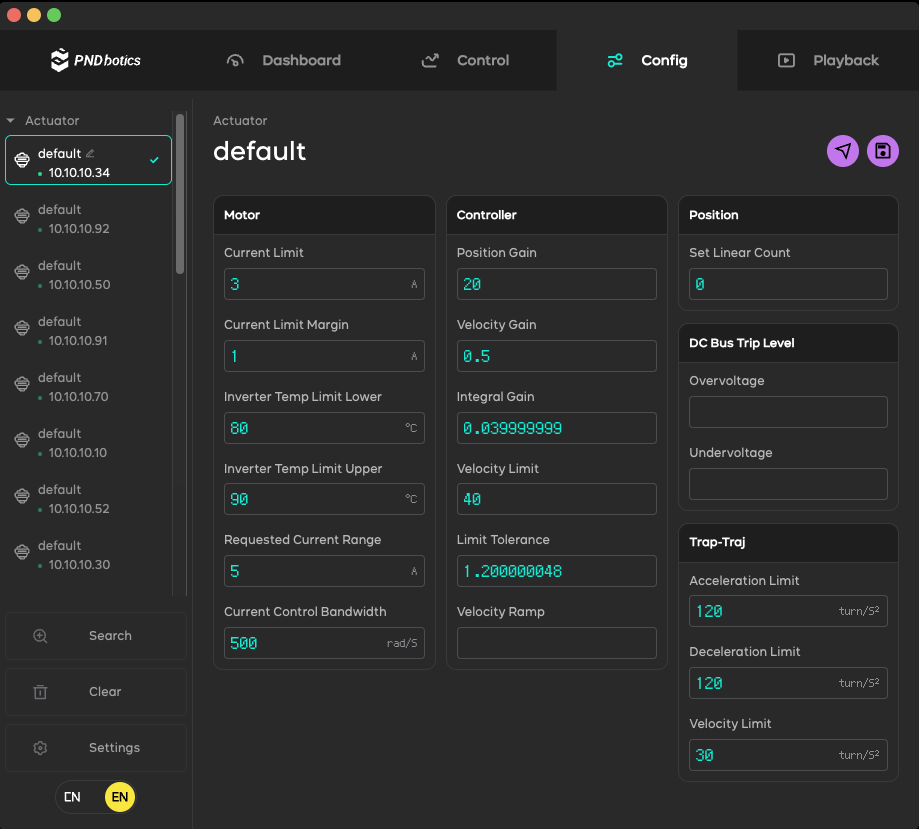
Task: Click the actuator icon for 10.10.10.91
Action: point(22,328)
